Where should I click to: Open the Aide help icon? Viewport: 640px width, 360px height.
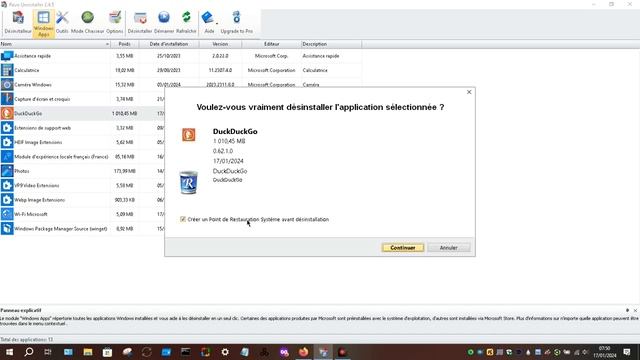tap(208, 22)
